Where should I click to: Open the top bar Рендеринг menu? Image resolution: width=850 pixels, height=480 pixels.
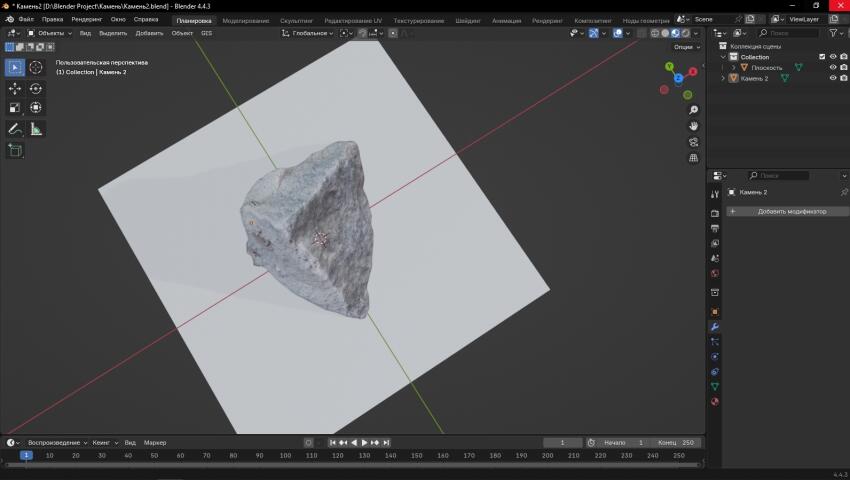(87, 19)
